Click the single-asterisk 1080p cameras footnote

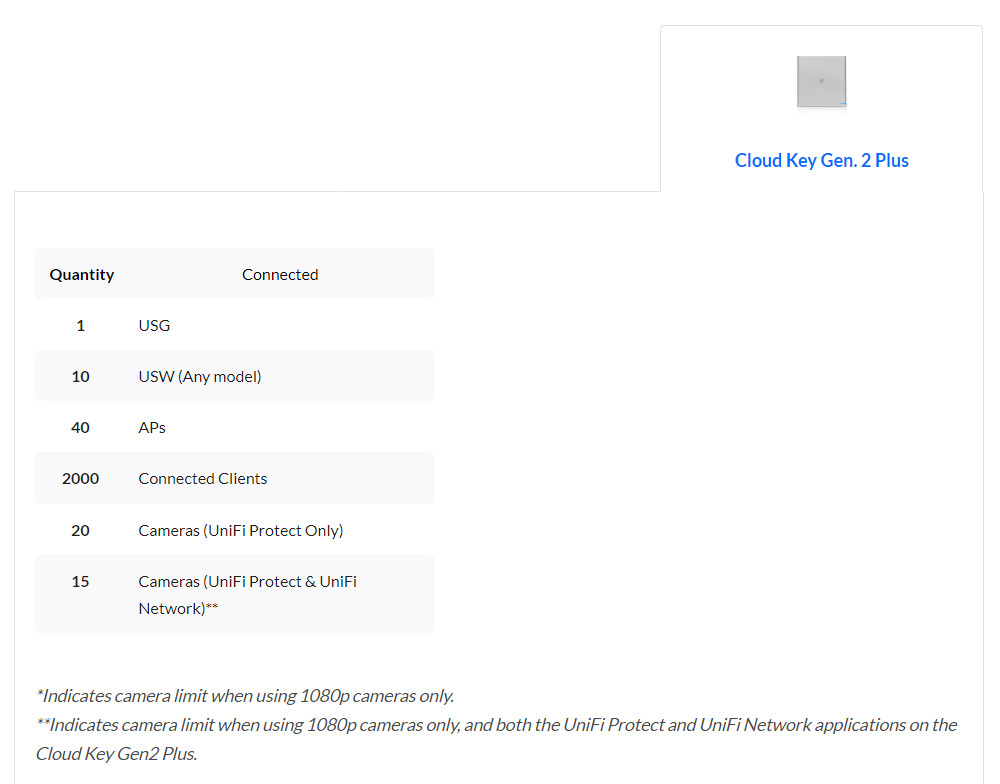click(245, 696)
